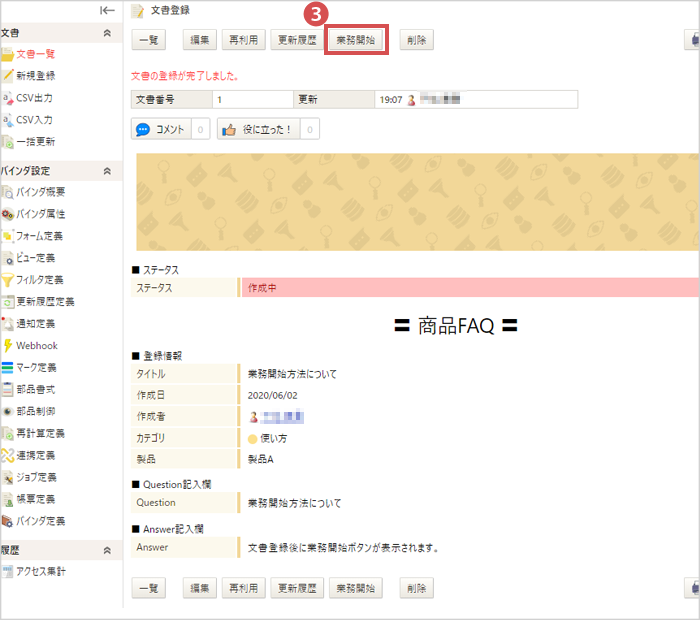This screenshot has height=620, width=700.
Task: Open フォーム定義 icon
Action: pos(7,236)
